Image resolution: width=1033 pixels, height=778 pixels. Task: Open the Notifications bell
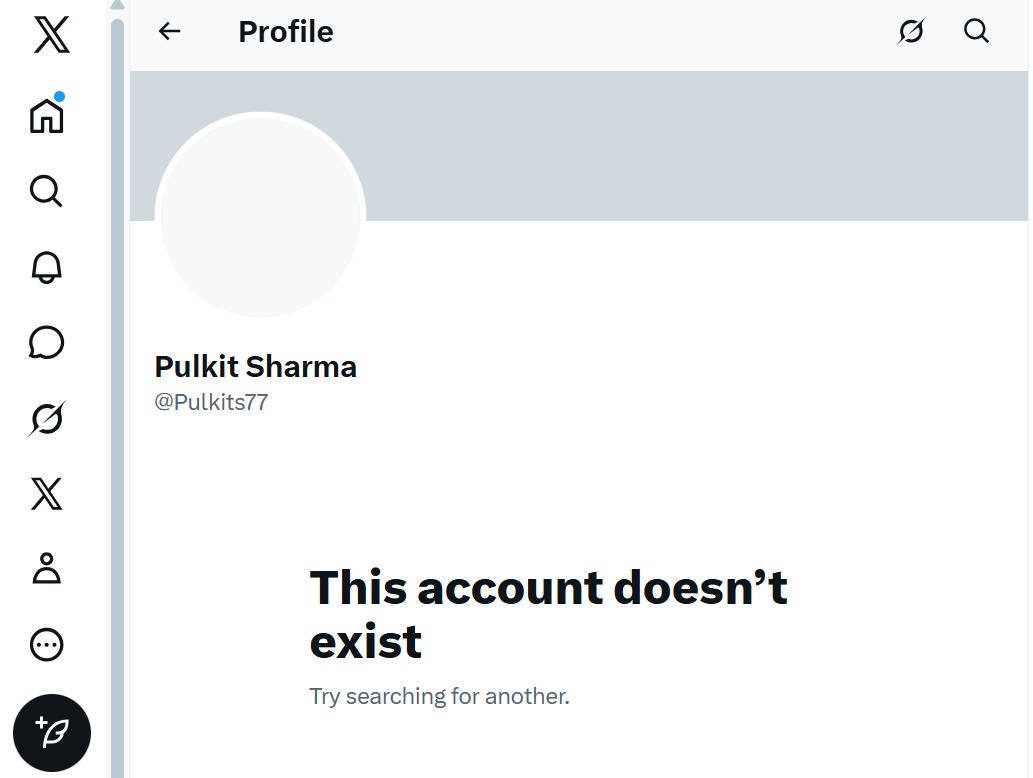click(x=47, y=267)
